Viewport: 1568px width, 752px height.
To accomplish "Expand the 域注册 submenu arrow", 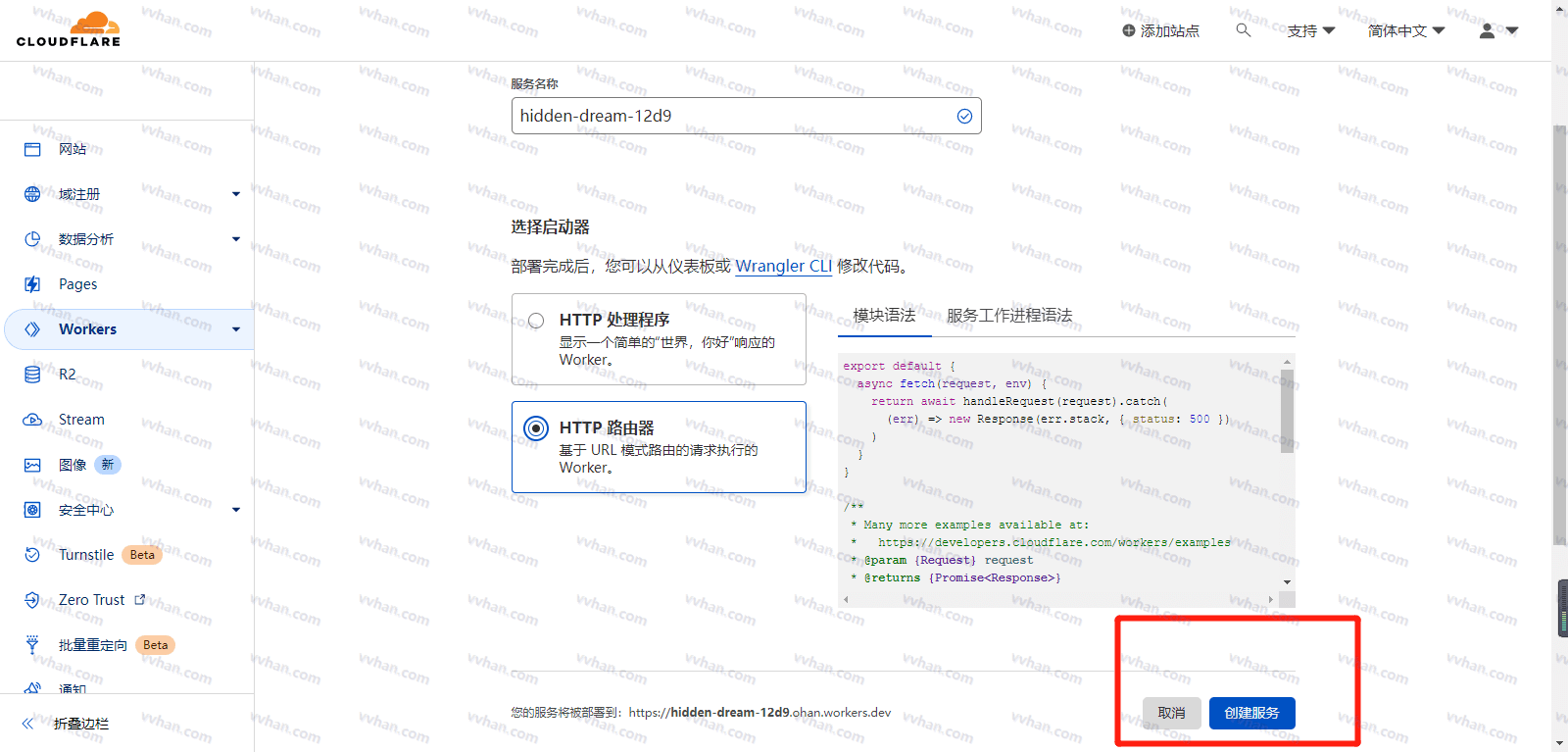I will click(236, 194).
